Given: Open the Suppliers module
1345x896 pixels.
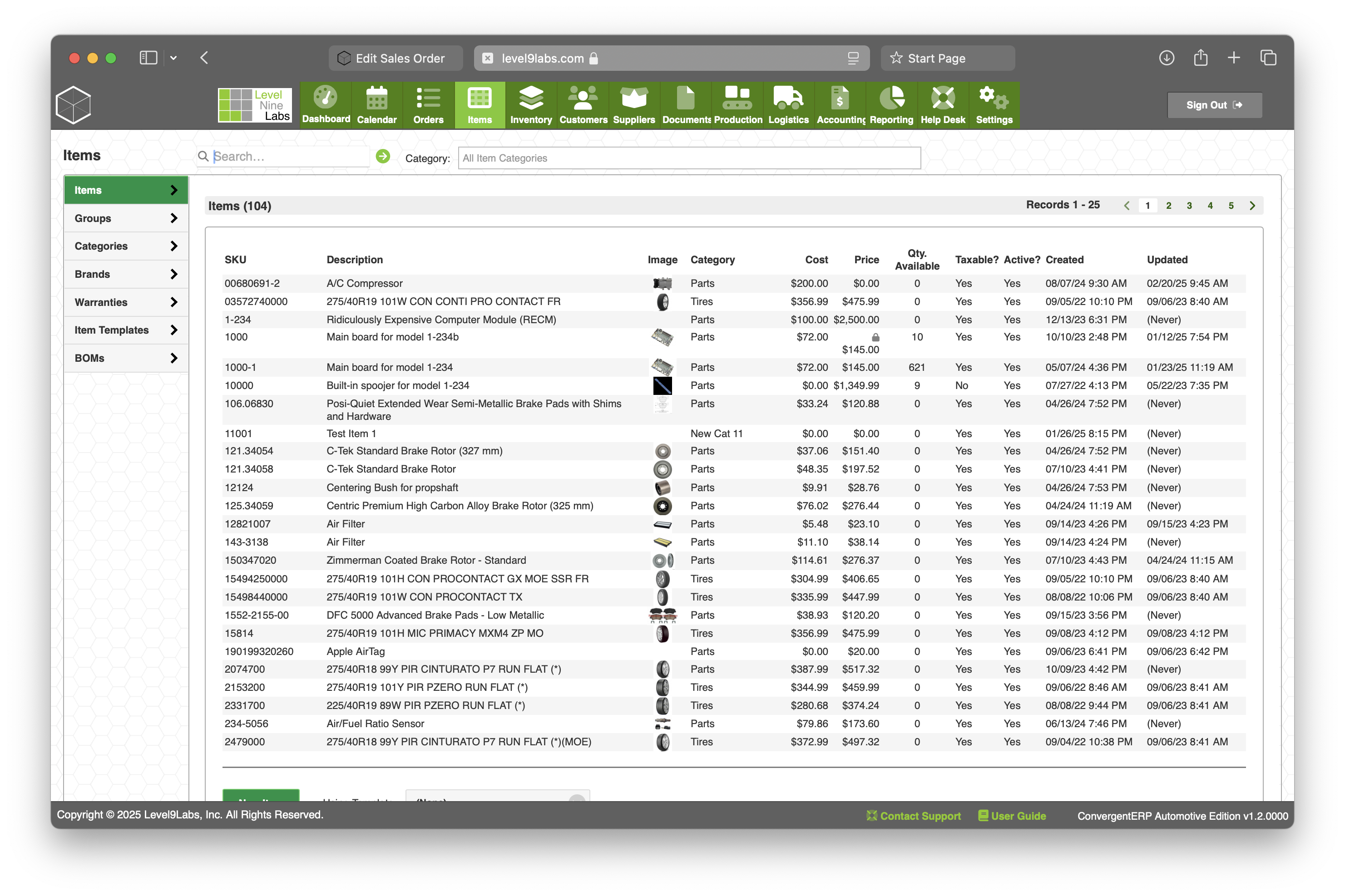Looking at the screenshot, I should coord(633,104).
